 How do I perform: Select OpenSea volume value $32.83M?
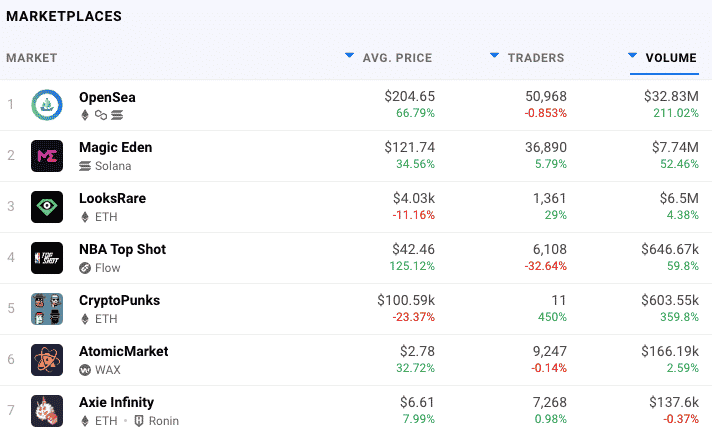(671, 96)
